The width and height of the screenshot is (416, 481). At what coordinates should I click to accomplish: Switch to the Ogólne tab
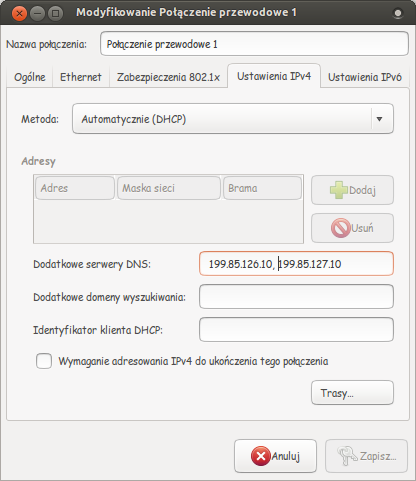(30, 77)
